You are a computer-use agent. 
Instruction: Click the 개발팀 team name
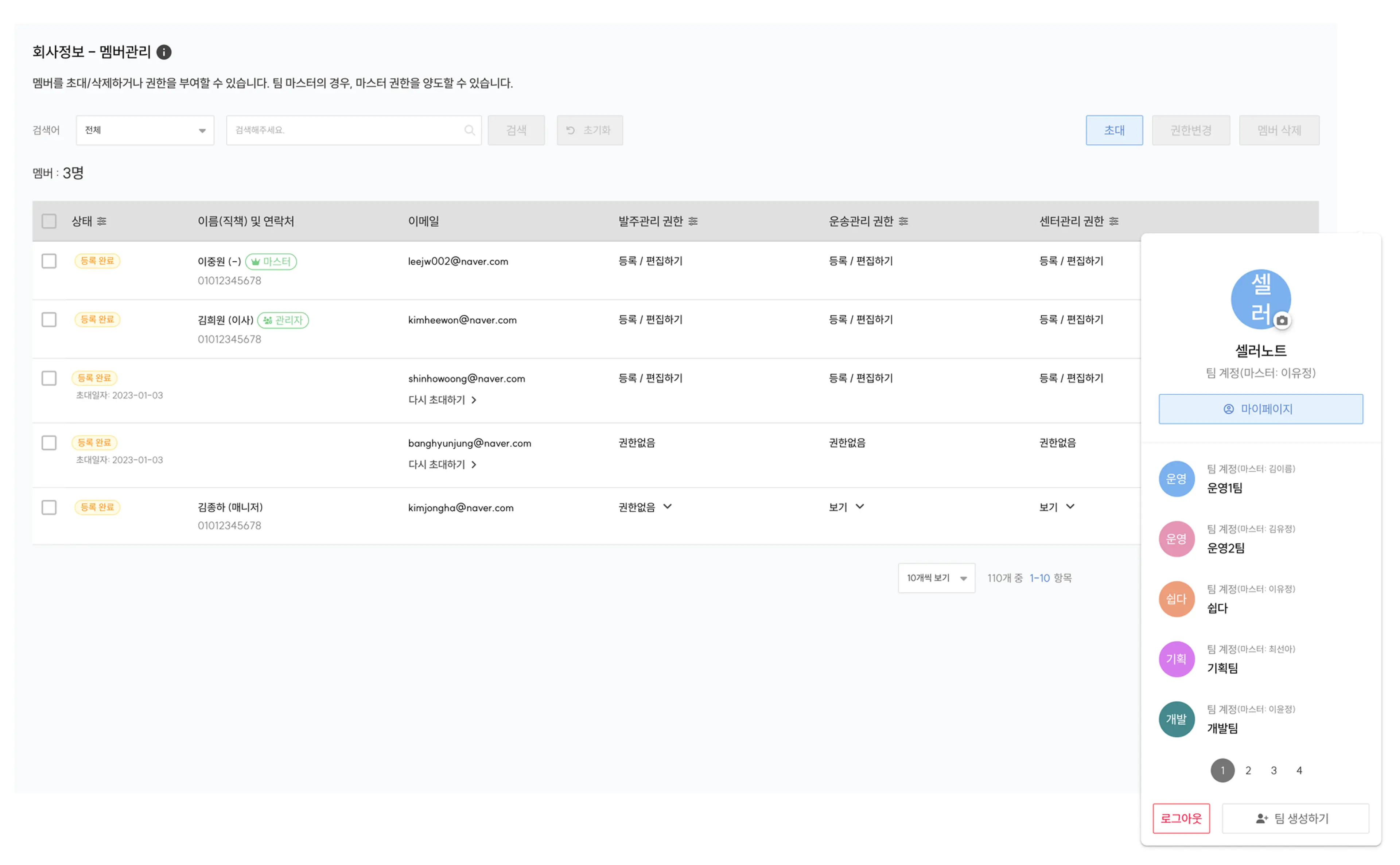(1222, 728)
